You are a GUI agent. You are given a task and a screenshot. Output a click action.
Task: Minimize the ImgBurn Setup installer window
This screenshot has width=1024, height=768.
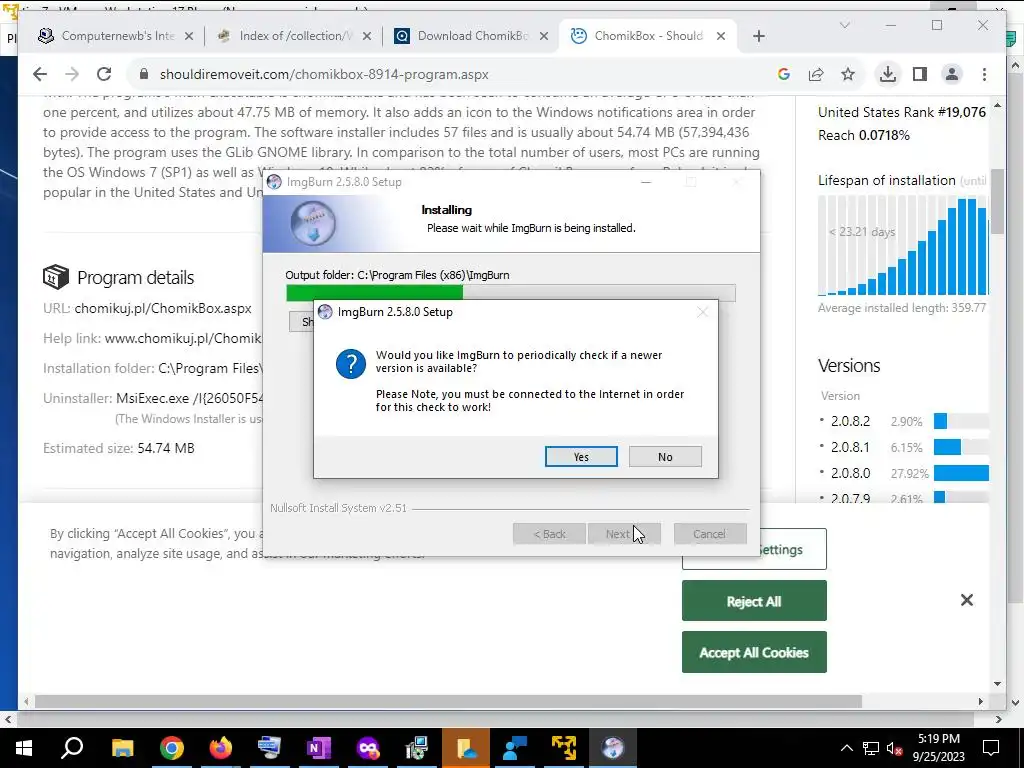[646, 182]
